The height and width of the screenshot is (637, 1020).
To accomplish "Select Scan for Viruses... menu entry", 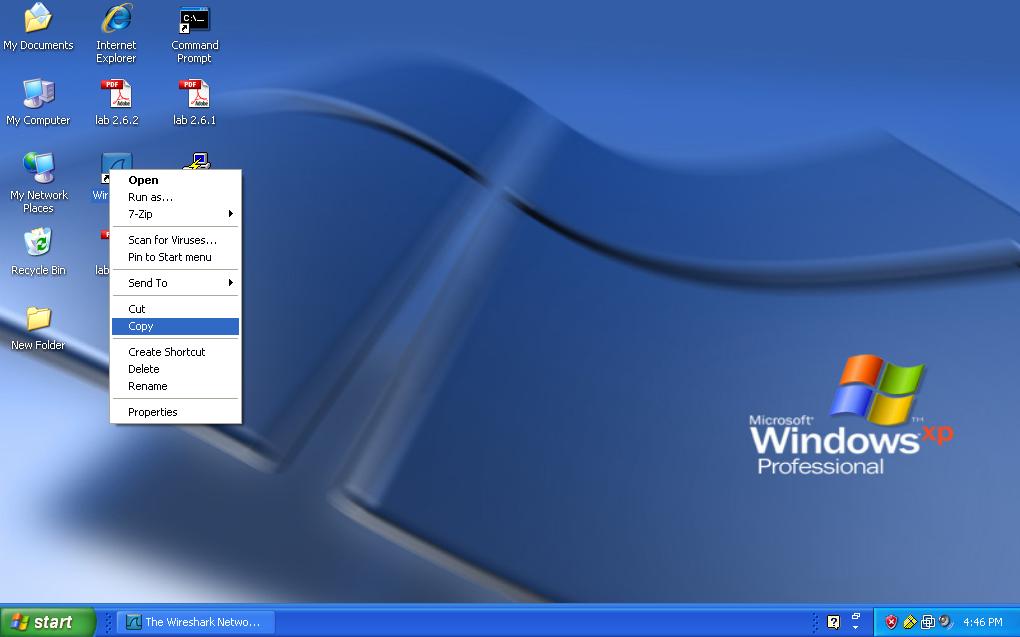I will coord(175,240).
